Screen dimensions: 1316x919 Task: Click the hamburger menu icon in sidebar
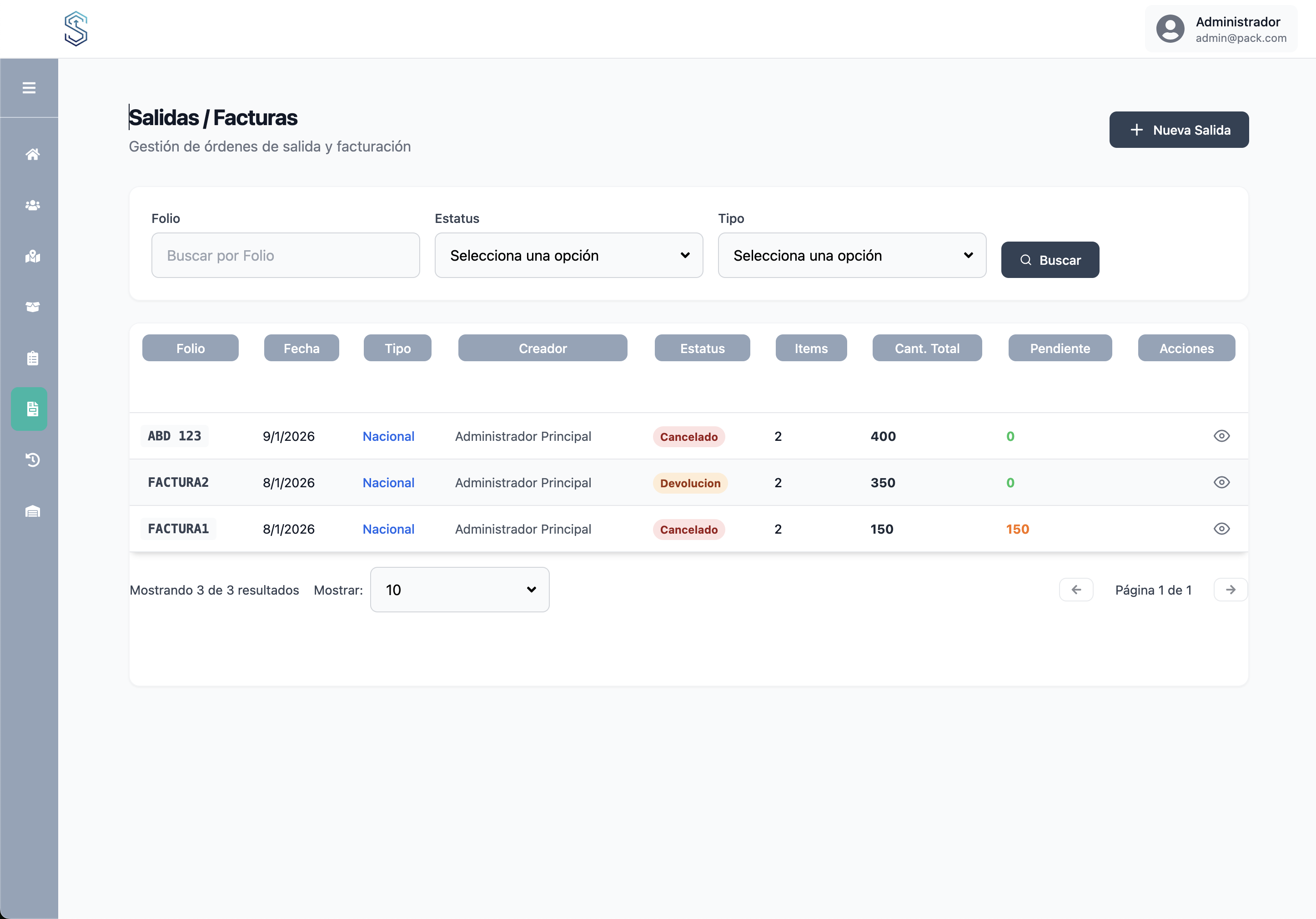29,88
